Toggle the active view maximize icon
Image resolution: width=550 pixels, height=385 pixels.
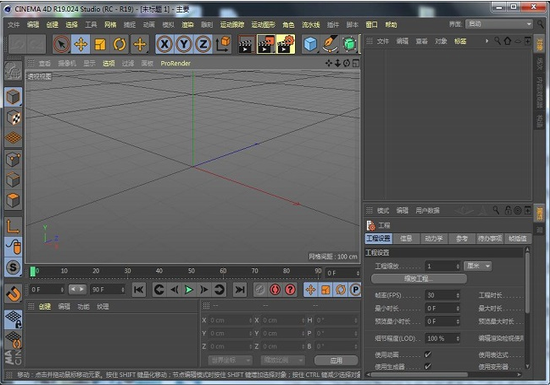pos(355,63)
